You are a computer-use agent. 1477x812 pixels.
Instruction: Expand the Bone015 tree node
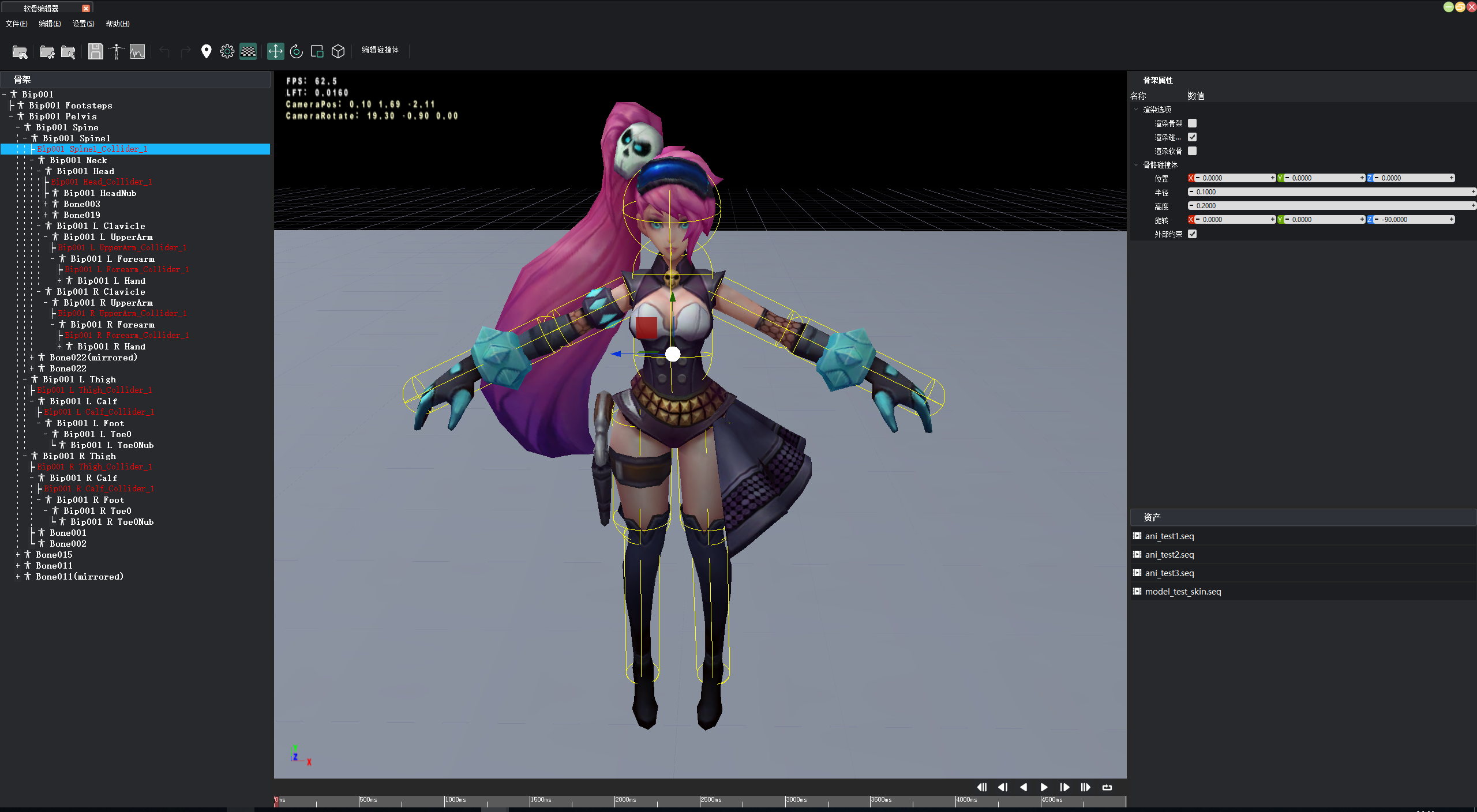pos(18,555)
